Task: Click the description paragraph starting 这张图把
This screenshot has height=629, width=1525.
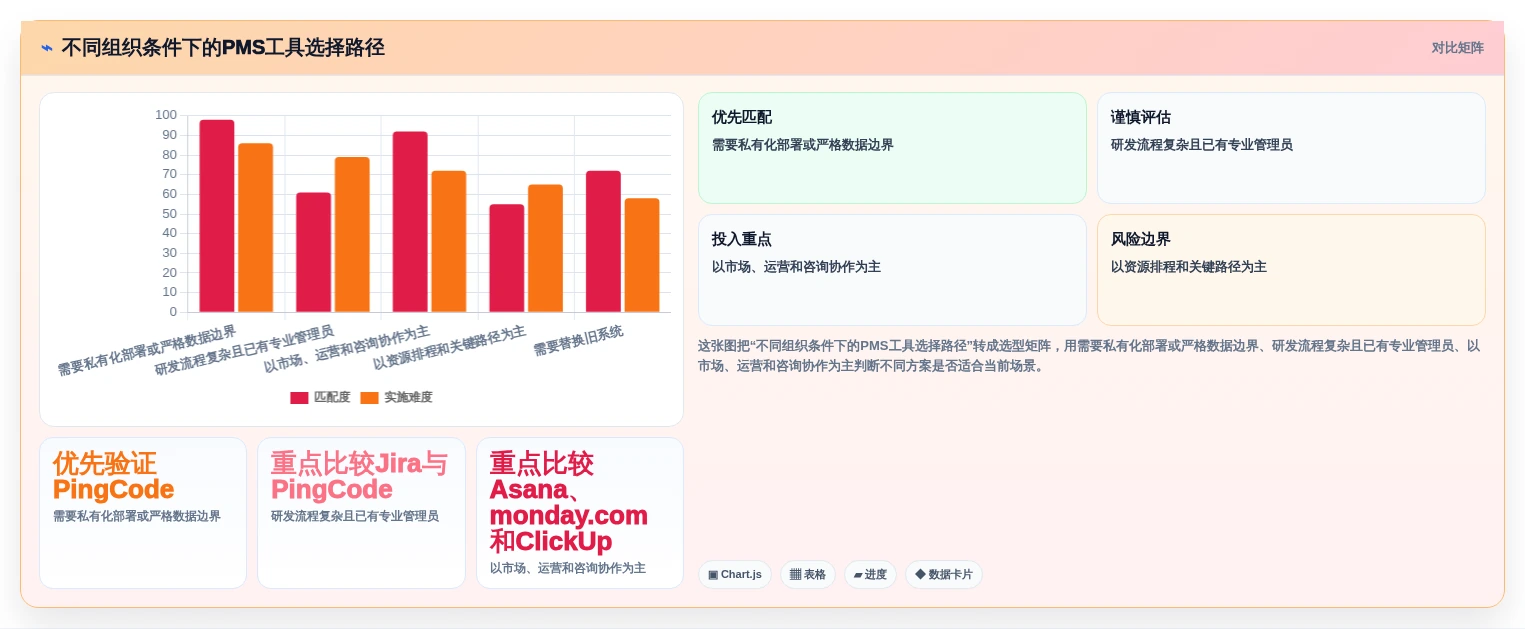Action: pos(1089,355)
